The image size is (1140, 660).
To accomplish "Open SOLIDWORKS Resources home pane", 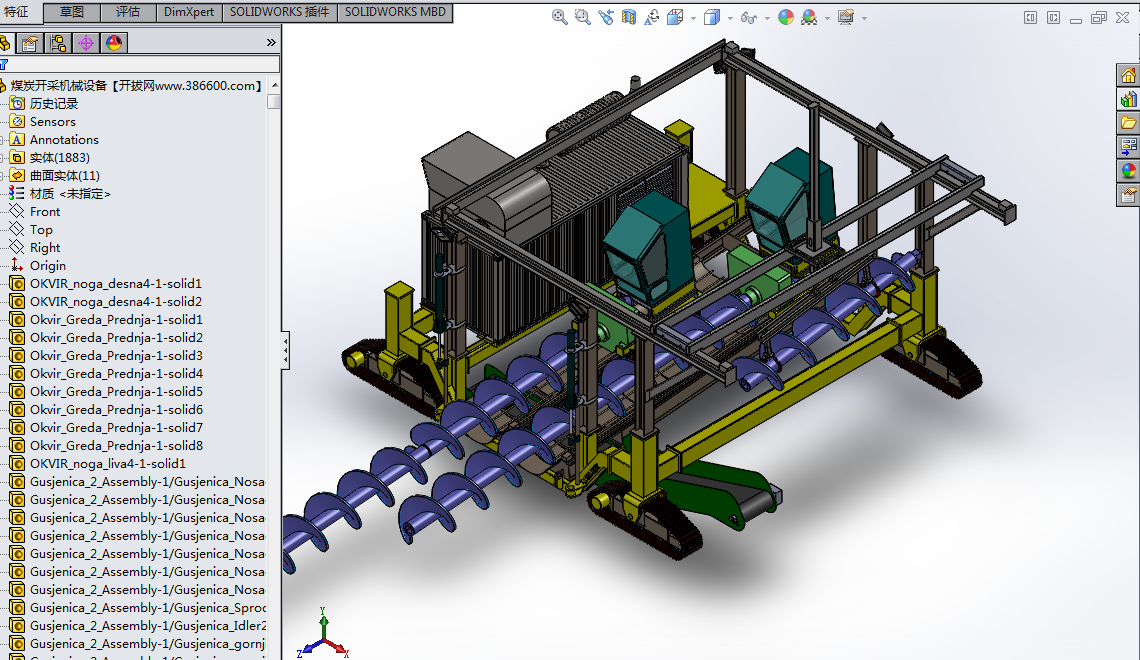I will (1129, 75).
